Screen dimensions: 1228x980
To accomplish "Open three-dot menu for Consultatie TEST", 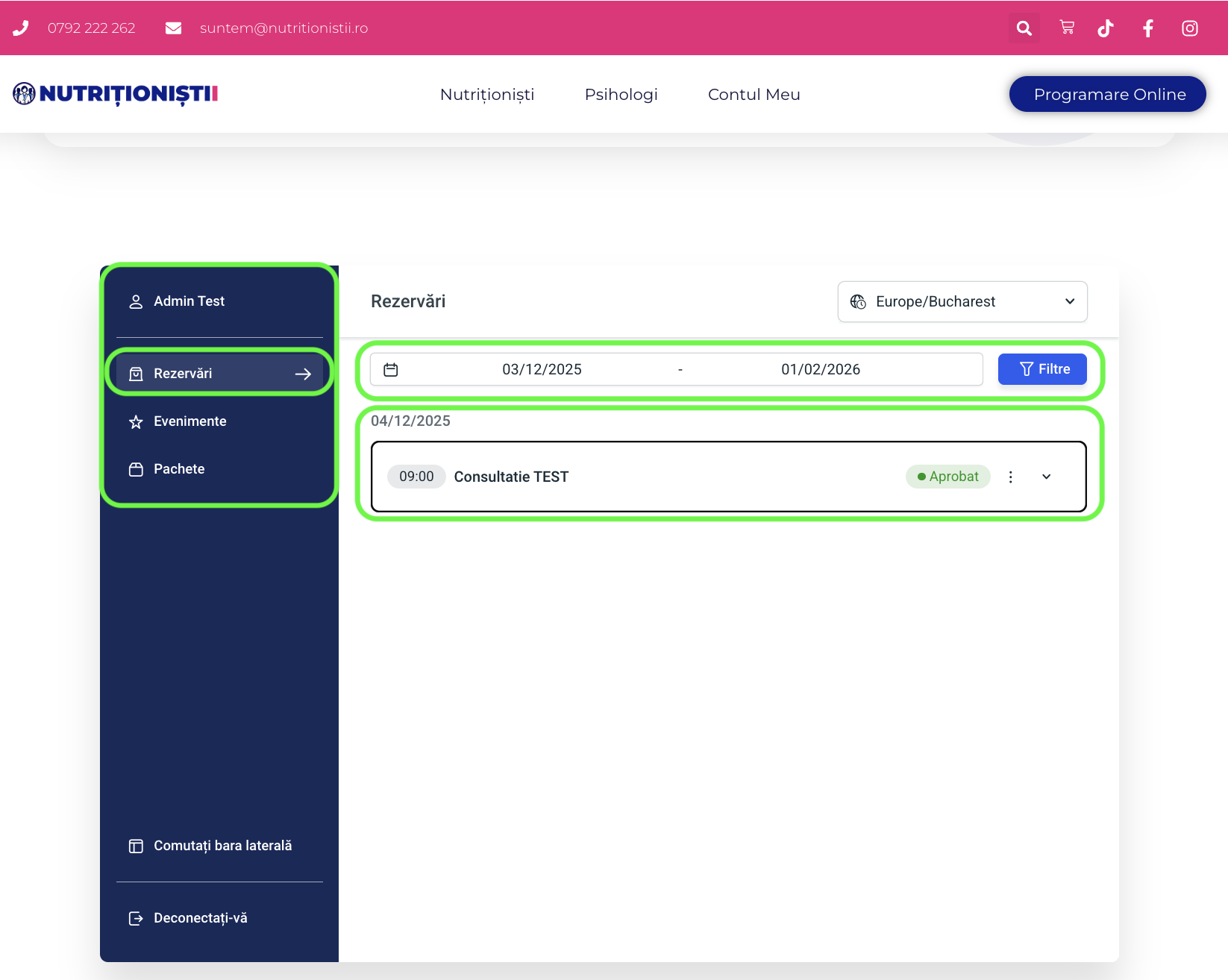I will click(1010, 477).
